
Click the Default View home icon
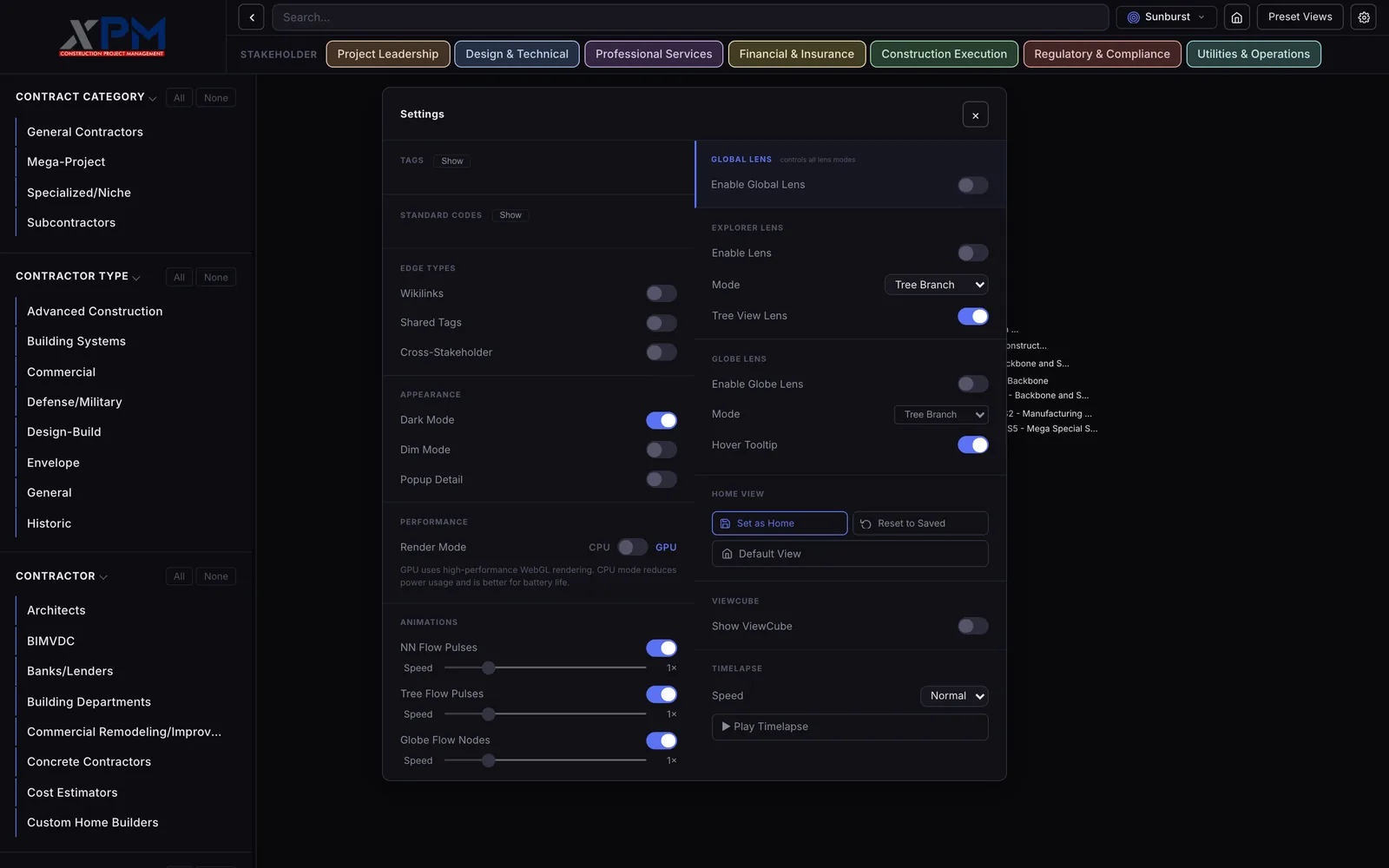[727, 554]
